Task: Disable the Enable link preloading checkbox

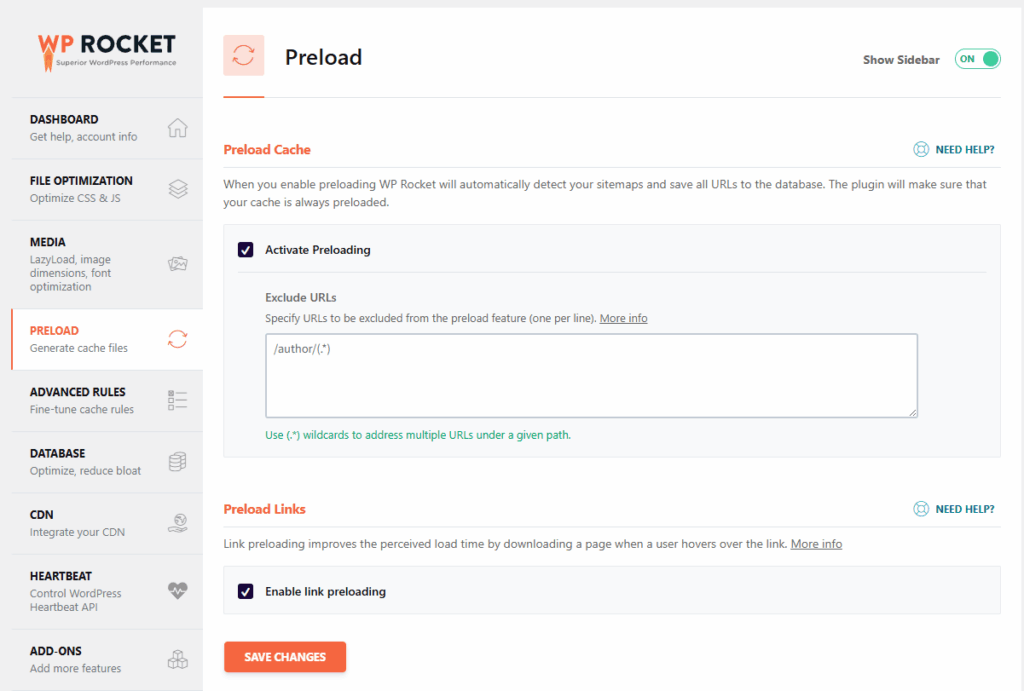Action: tap(246, 591)
